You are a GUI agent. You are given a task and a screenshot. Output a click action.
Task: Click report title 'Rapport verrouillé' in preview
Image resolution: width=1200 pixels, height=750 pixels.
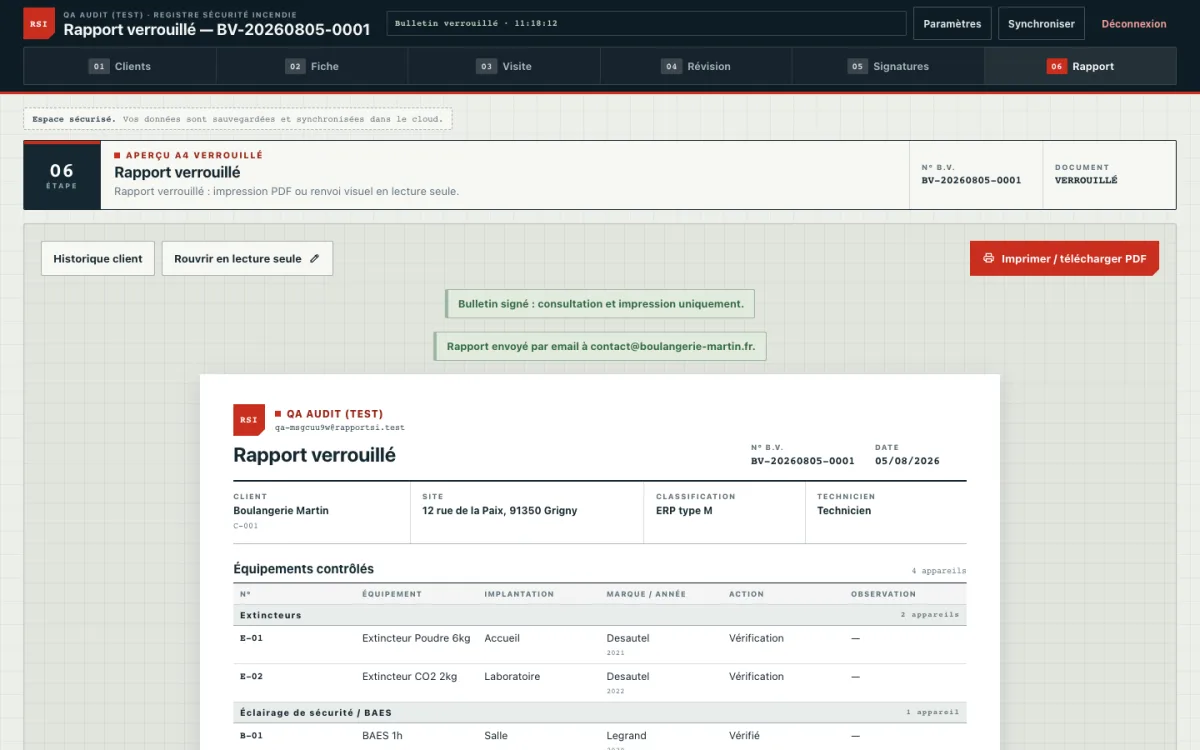point(314,455)
